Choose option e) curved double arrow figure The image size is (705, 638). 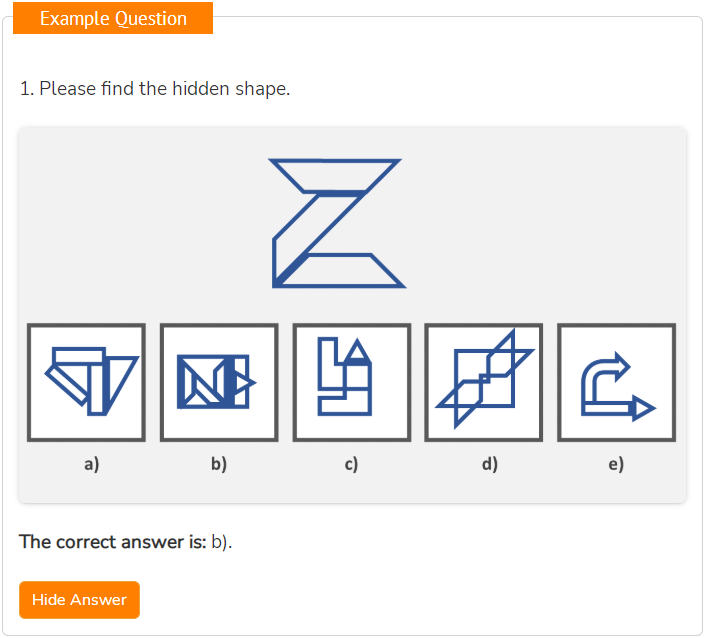pos(616,382)
